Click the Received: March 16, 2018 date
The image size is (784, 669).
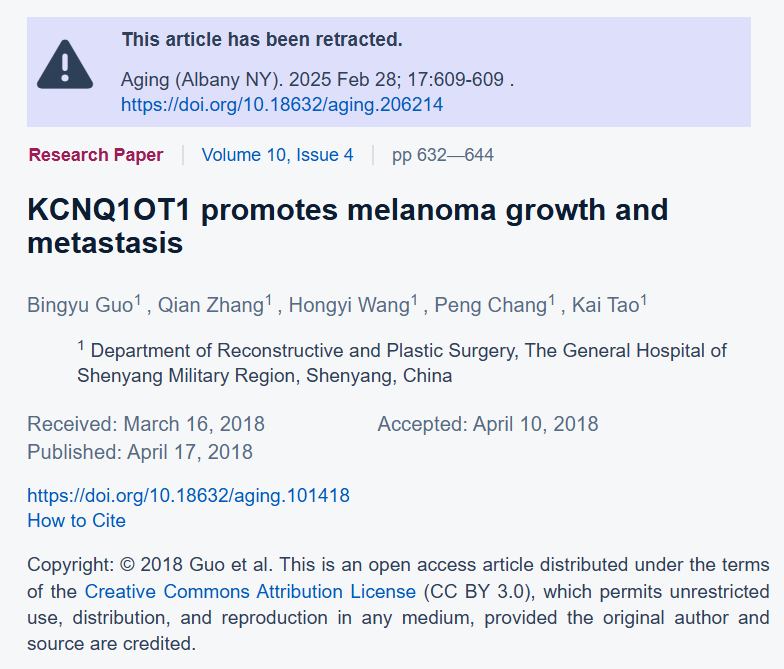coord(146,424)
